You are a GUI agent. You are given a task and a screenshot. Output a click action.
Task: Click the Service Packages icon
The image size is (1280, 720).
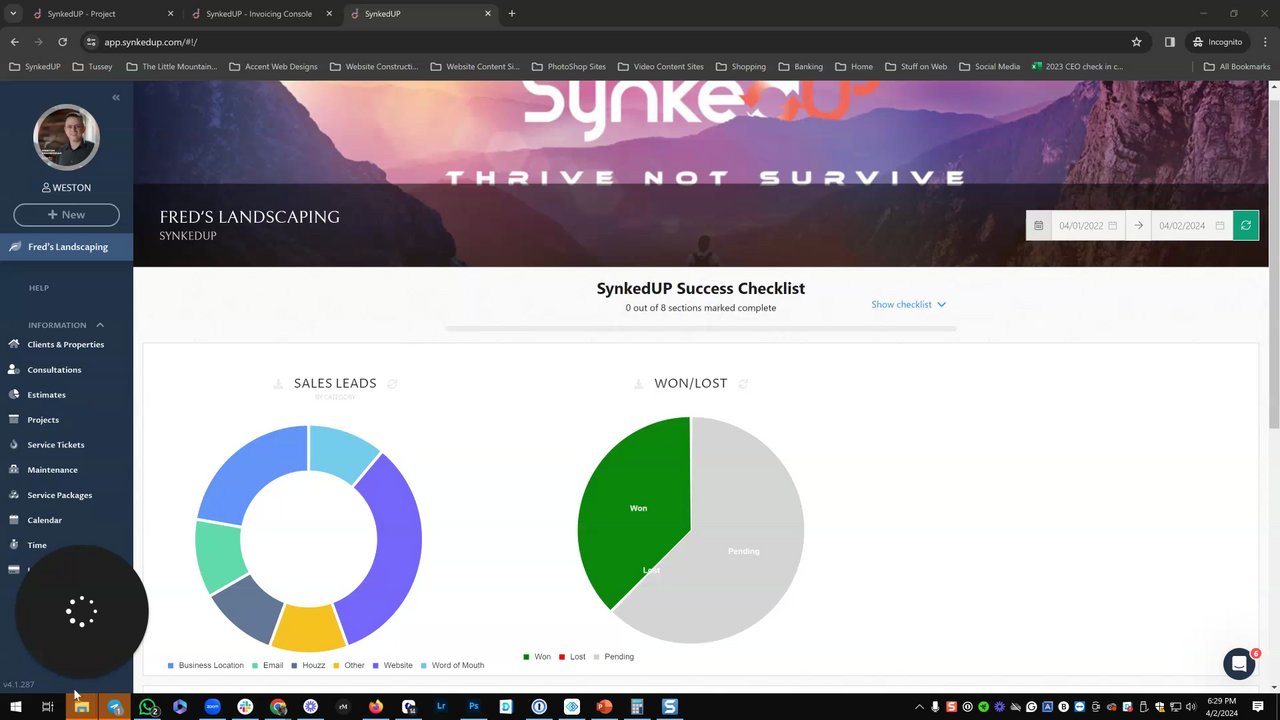click(x=14, y=494)
